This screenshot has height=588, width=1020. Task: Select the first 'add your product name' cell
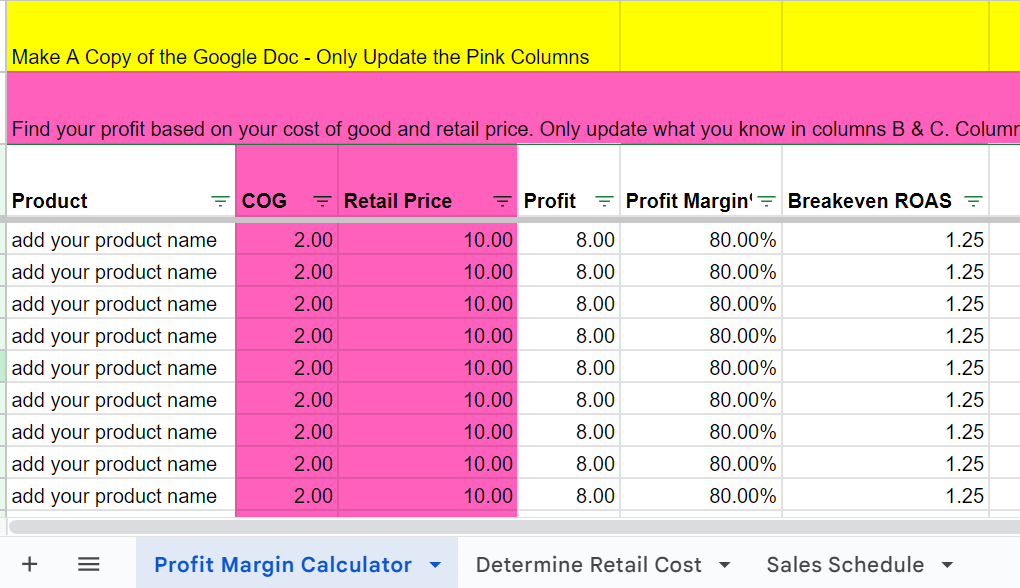pos(120,240)
